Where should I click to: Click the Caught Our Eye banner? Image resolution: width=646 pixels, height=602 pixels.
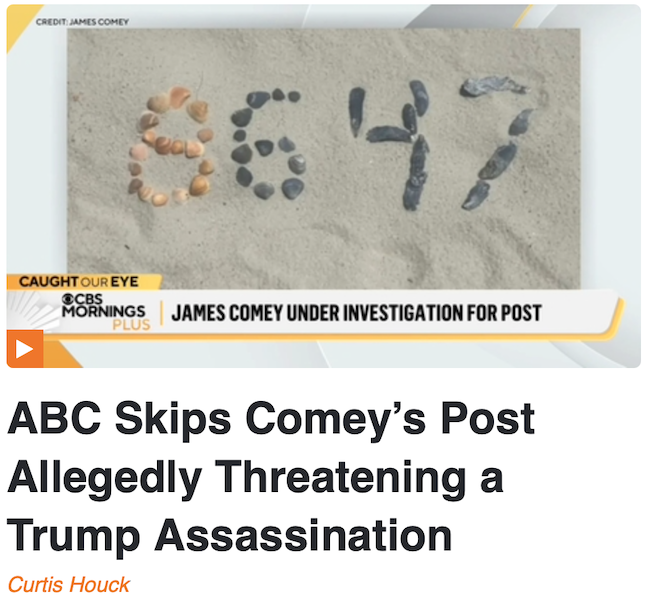pyautogui.click(x=84, y=282)
